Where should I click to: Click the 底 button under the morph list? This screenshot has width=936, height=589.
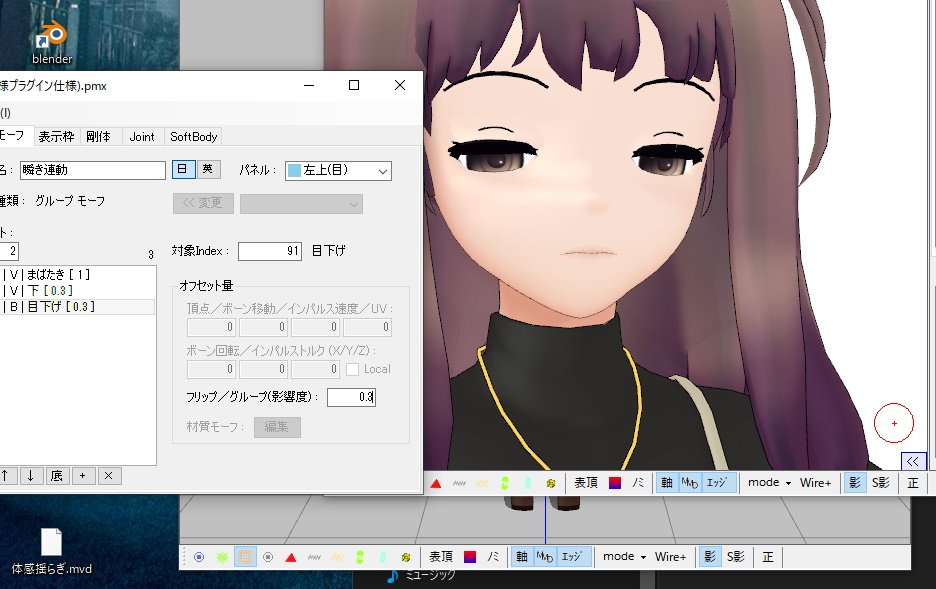[x=57, y=476]
